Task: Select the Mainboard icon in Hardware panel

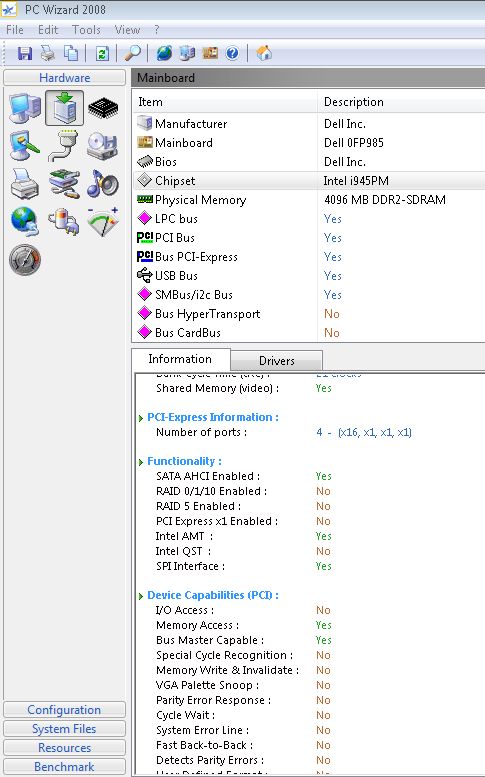Action: pos(64,108)
